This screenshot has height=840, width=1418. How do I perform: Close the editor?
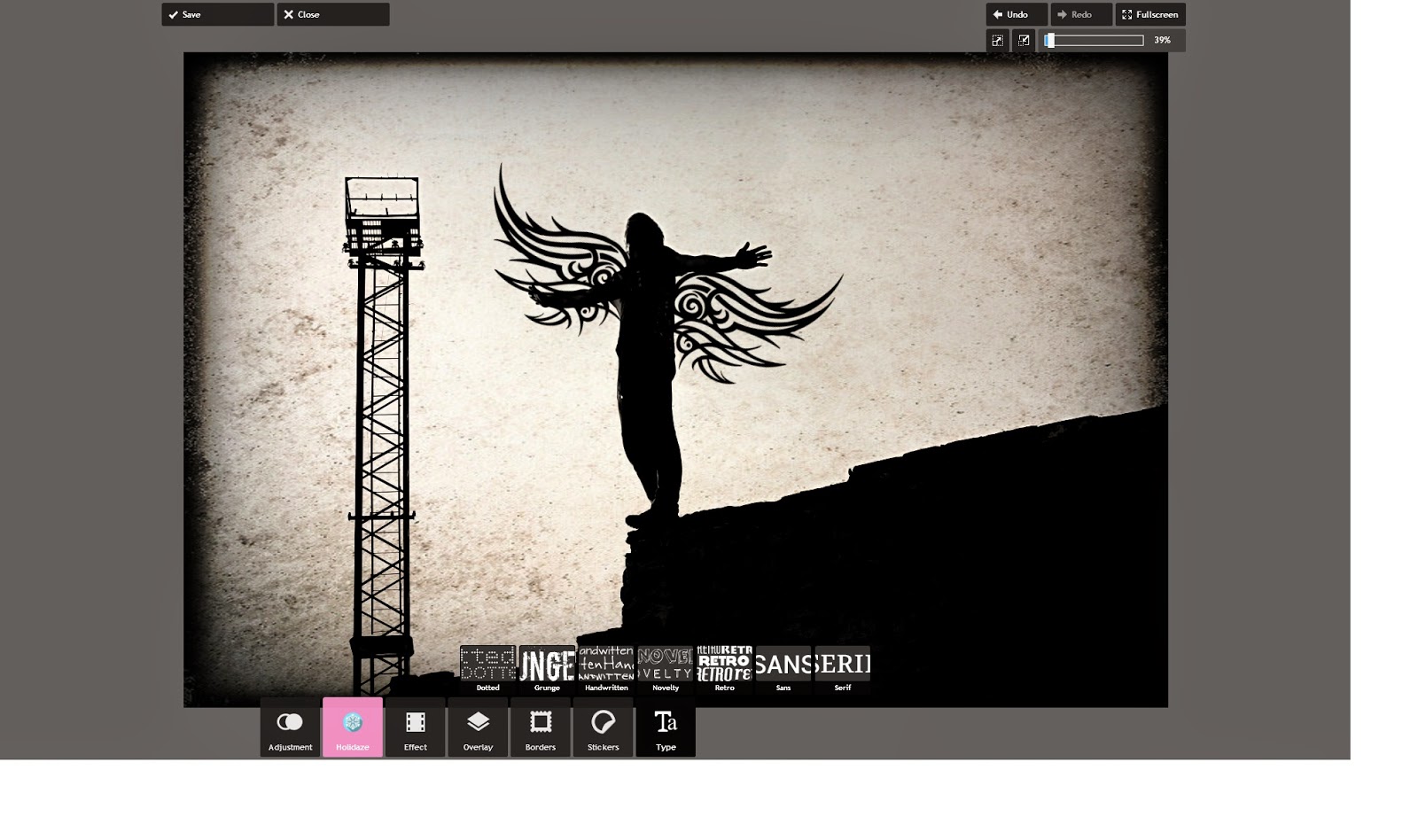click(x=333, y=14)
